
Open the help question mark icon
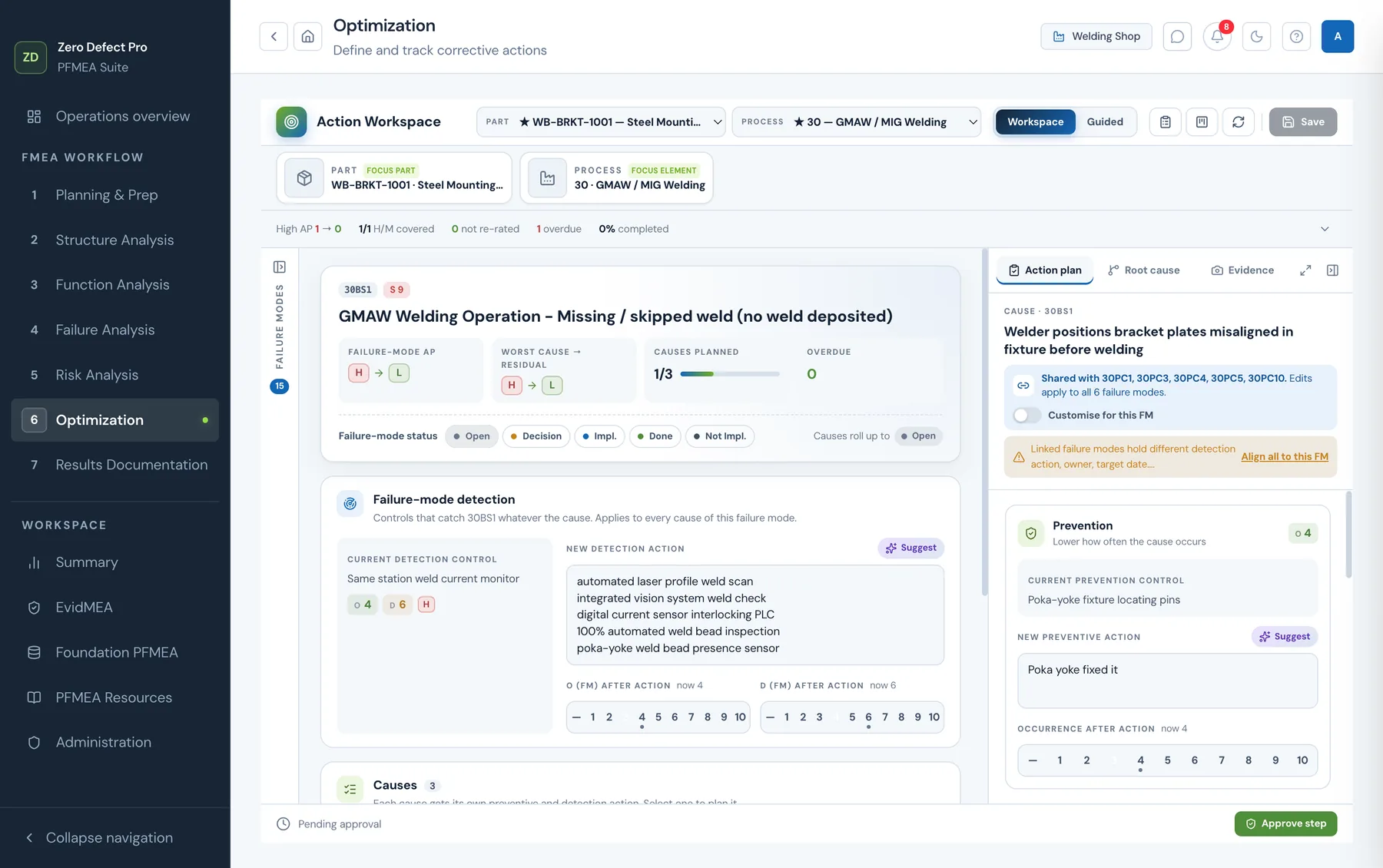click(x=1296, y=36)
